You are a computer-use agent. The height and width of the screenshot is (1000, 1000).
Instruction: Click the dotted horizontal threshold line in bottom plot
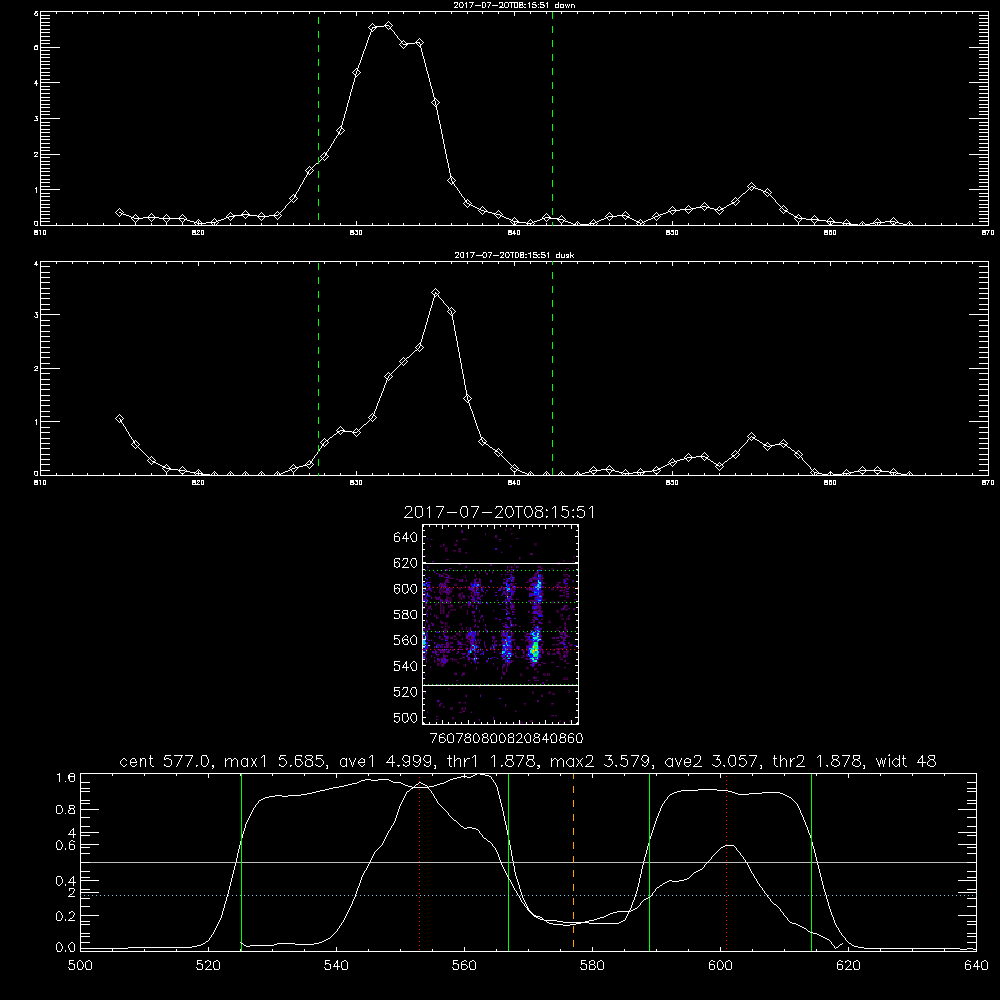pos(529,895)
